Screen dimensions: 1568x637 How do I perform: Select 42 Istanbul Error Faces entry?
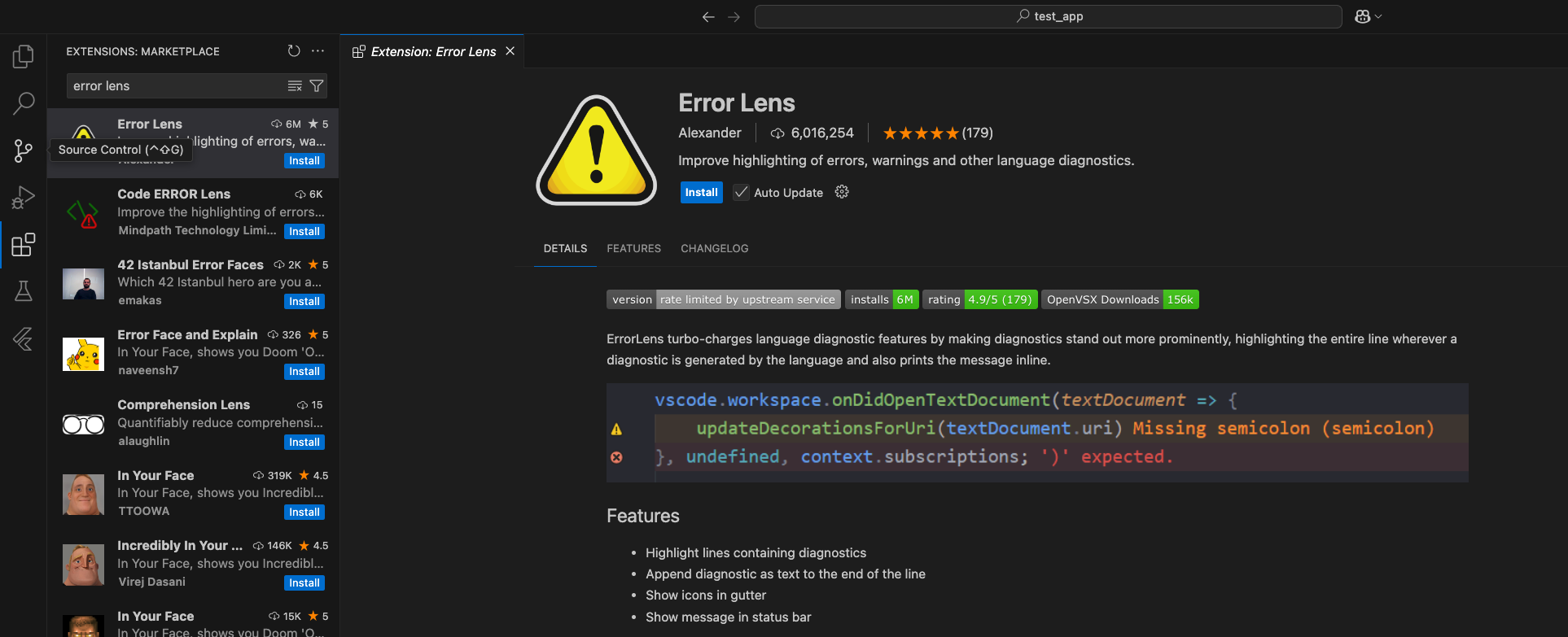(x=193, y=283)
